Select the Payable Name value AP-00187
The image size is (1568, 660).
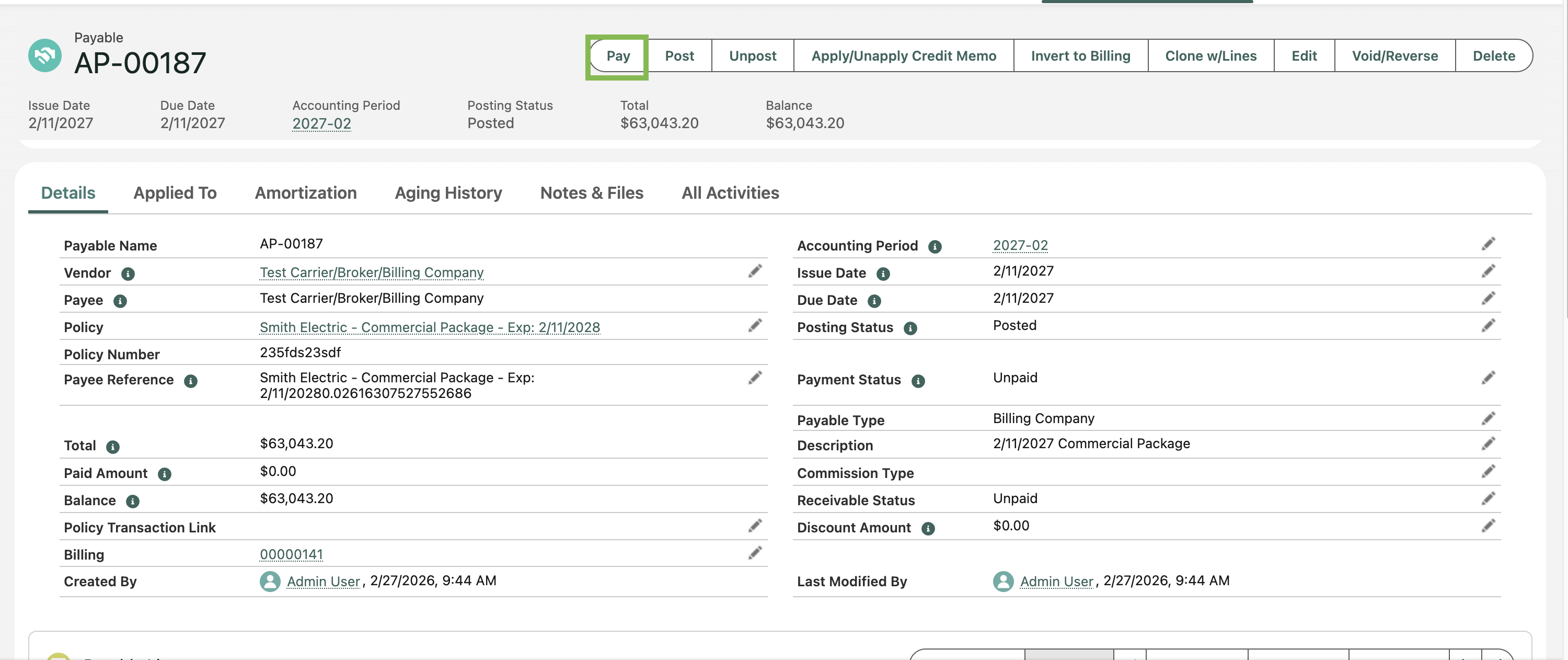(291, 244)
